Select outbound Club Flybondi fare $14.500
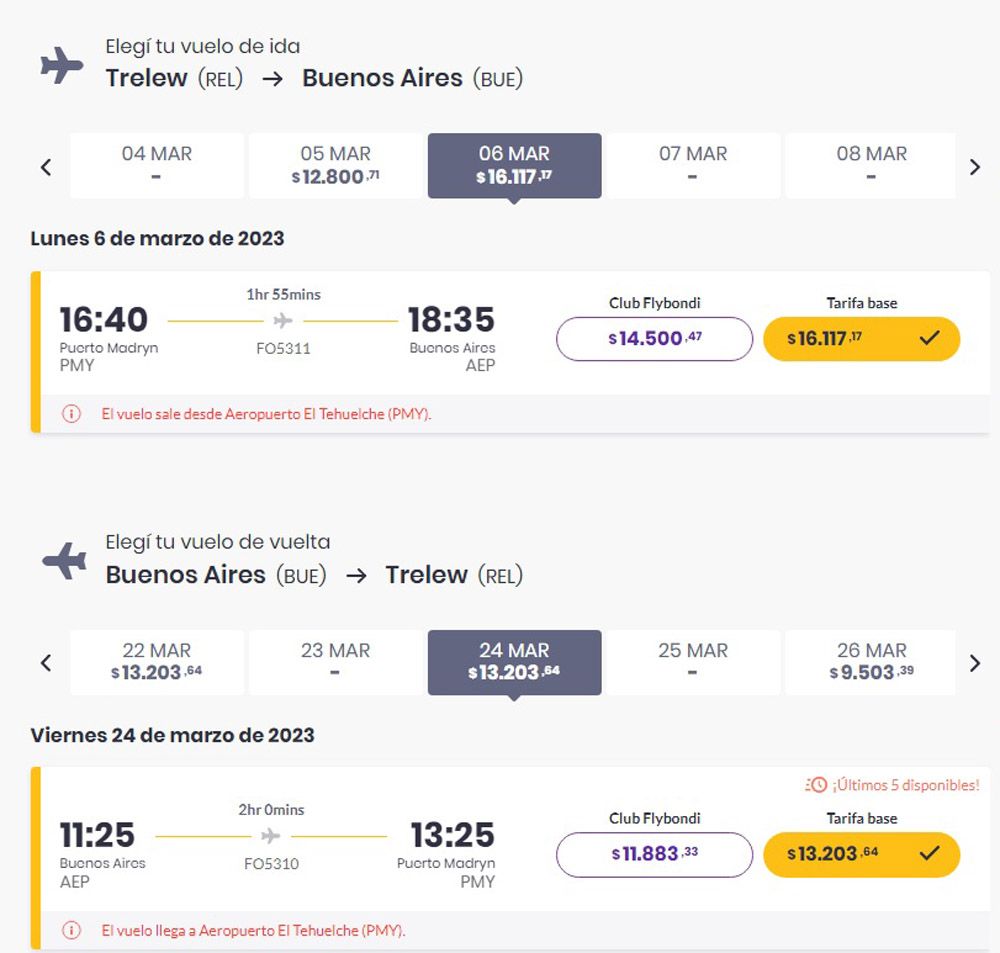Viewport: 1000px width, 953px height. (x=654, y=339)
